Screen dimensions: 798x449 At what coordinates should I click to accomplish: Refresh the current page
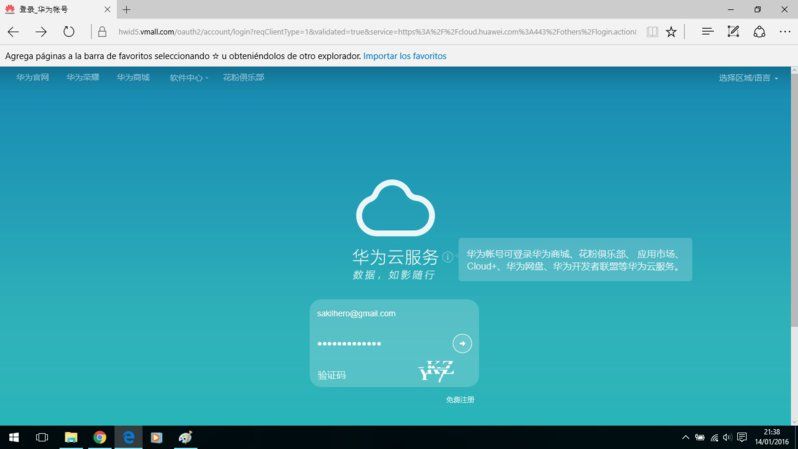tap(69, 32)
